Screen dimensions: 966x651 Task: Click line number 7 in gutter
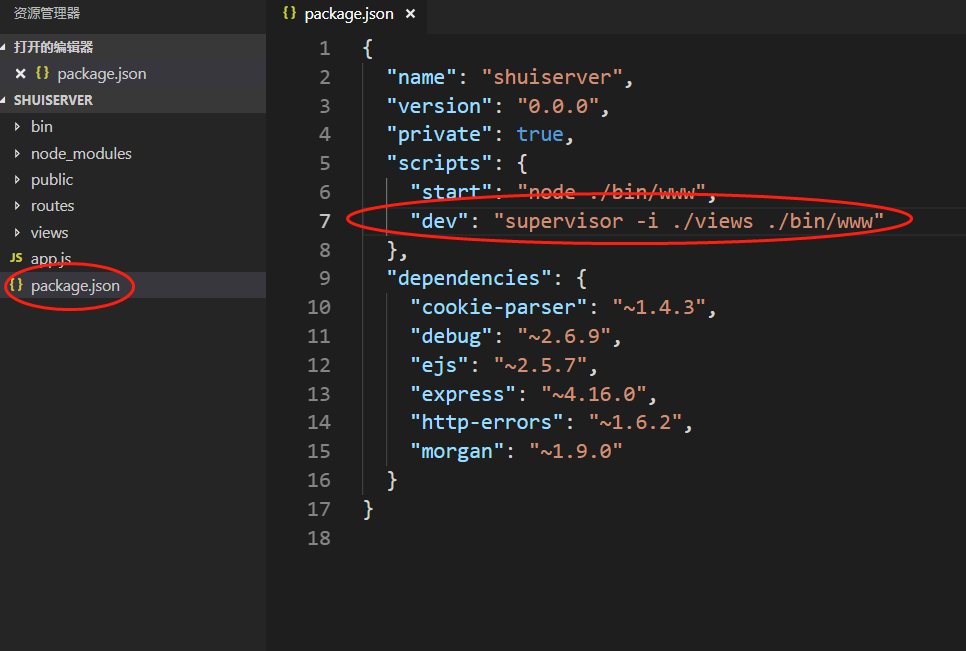tap(325, 221)
